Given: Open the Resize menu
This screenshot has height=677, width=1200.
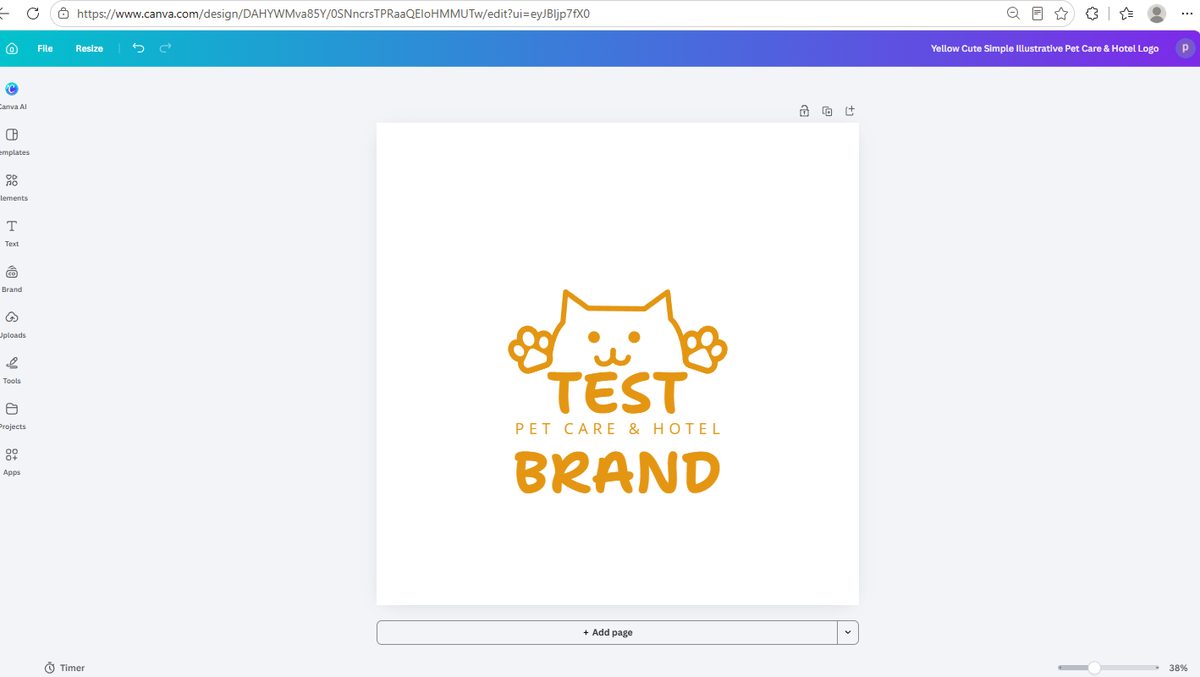Looking at the screenshot, I should tap(89, 48).
